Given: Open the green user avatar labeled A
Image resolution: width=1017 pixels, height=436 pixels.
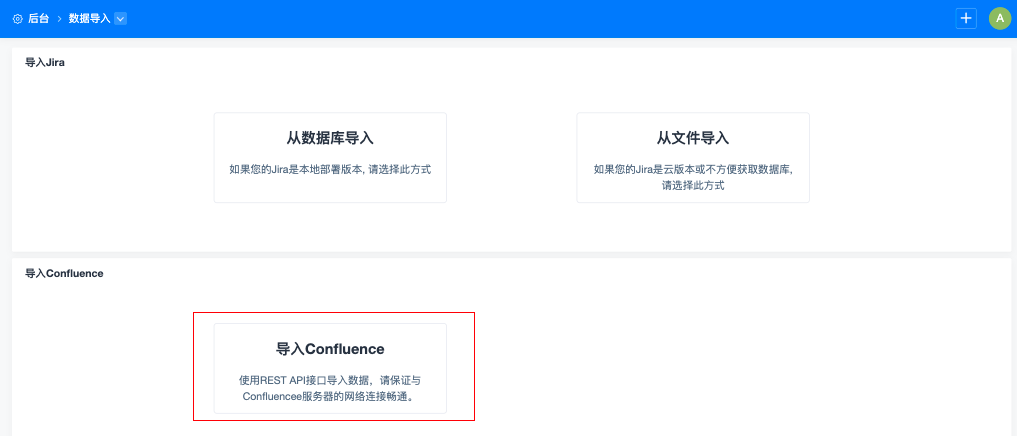Looking at the screenshot, I should (999, 18).
